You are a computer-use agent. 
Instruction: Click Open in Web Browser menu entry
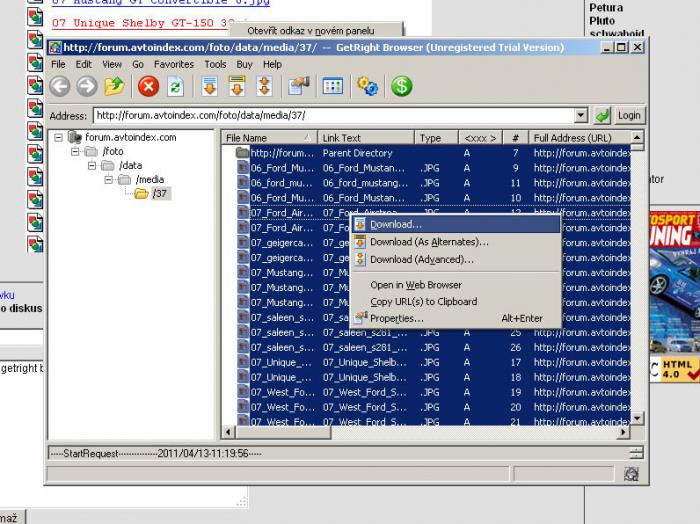(416, 286)
